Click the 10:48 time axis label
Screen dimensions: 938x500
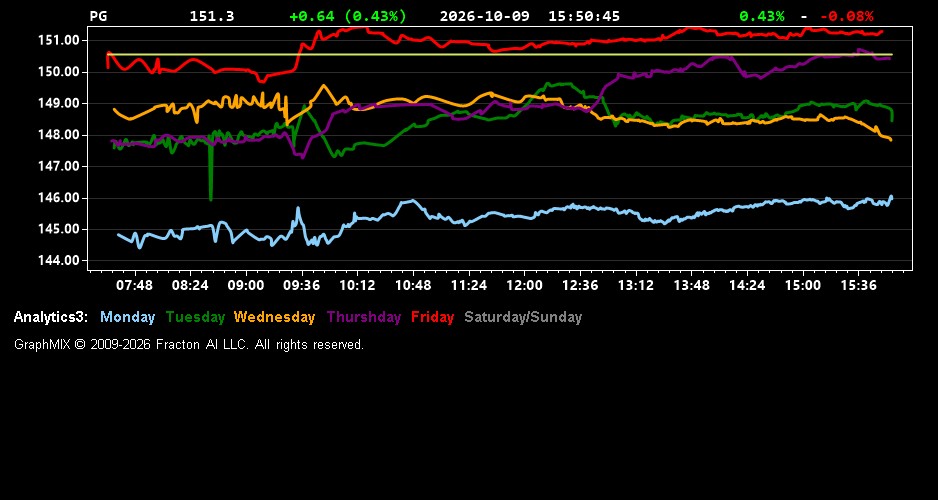[x=413, y=285]
